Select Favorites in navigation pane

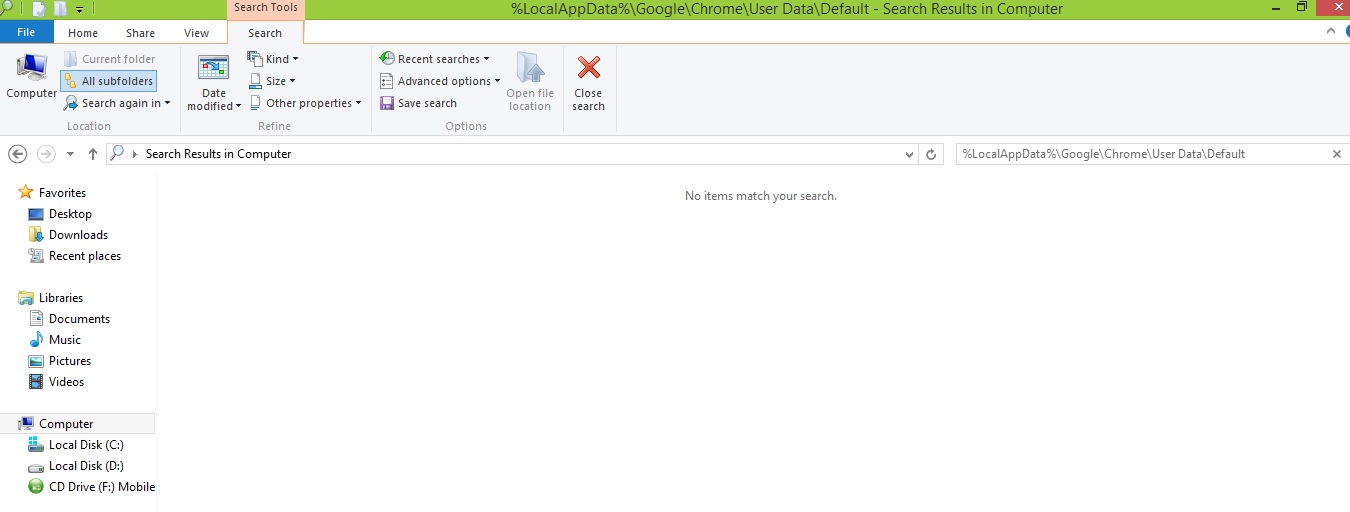click(62, 193)
